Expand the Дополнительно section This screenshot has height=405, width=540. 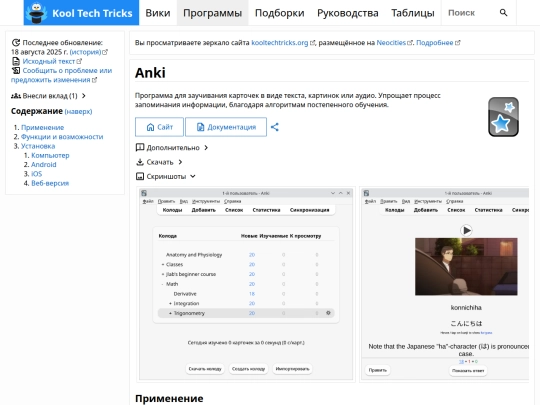(172, 147)
